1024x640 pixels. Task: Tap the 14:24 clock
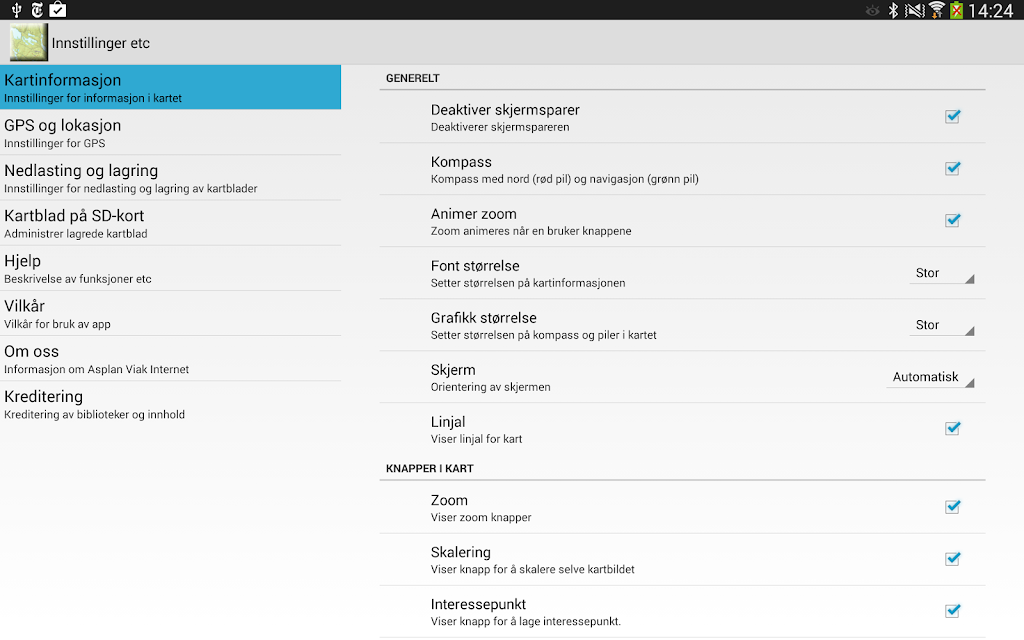(990, 10)
